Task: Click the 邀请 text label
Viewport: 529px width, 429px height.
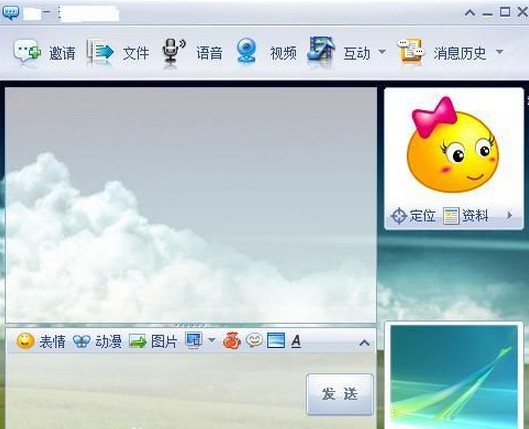Action: 62,53
